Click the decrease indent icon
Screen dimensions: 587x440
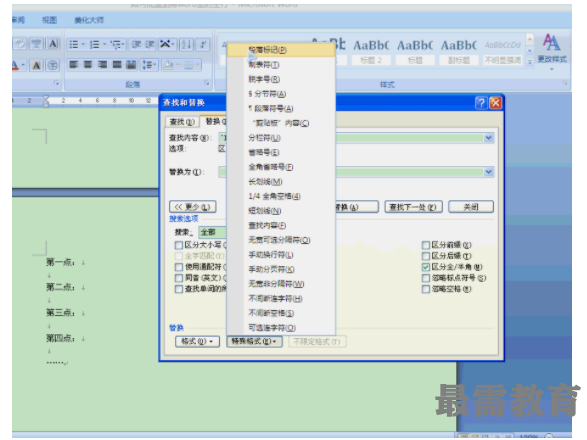point(136,45)
